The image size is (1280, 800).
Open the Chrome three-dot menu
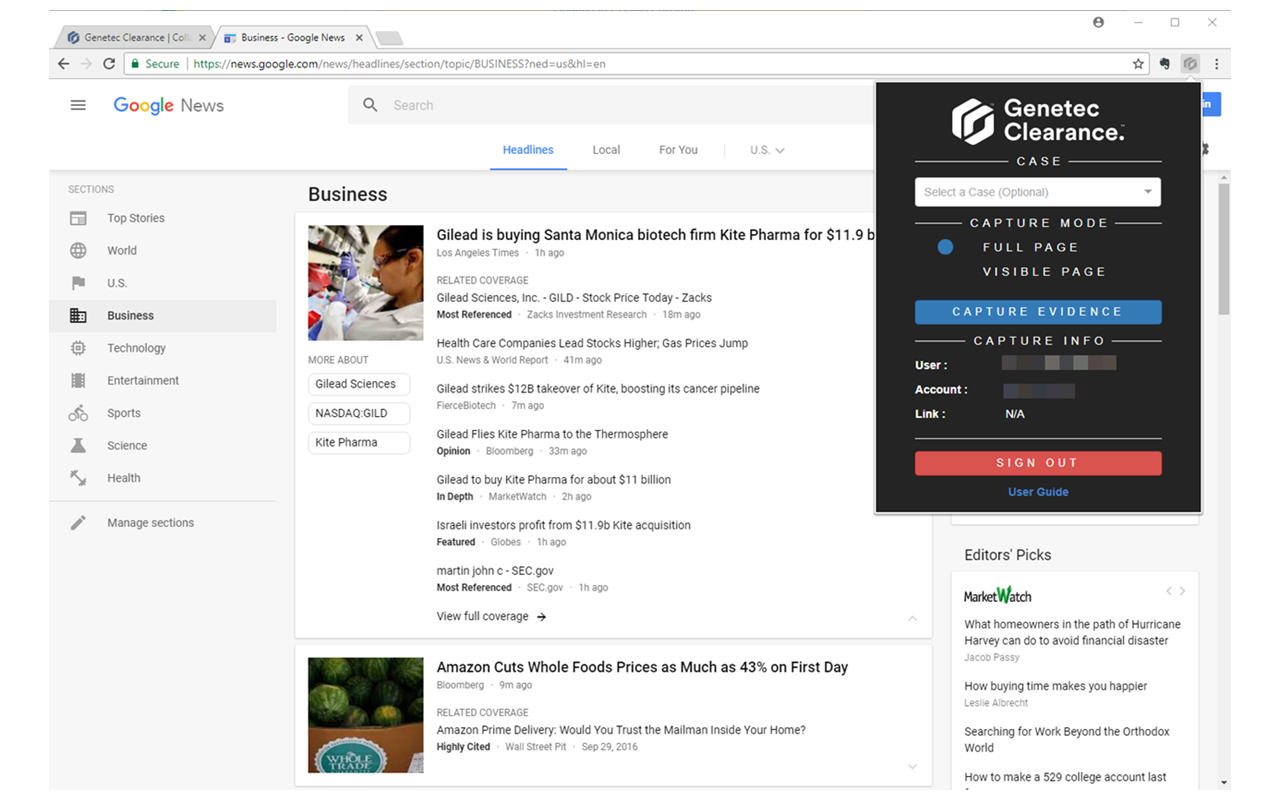[x=1216, y=63]
